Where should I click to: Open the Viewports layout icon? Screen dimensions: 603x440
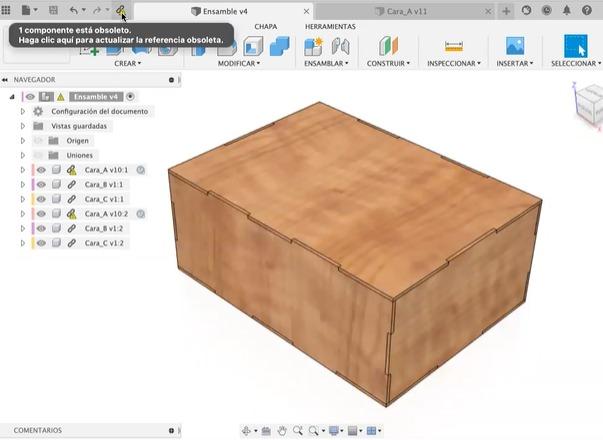click(371, 431)
